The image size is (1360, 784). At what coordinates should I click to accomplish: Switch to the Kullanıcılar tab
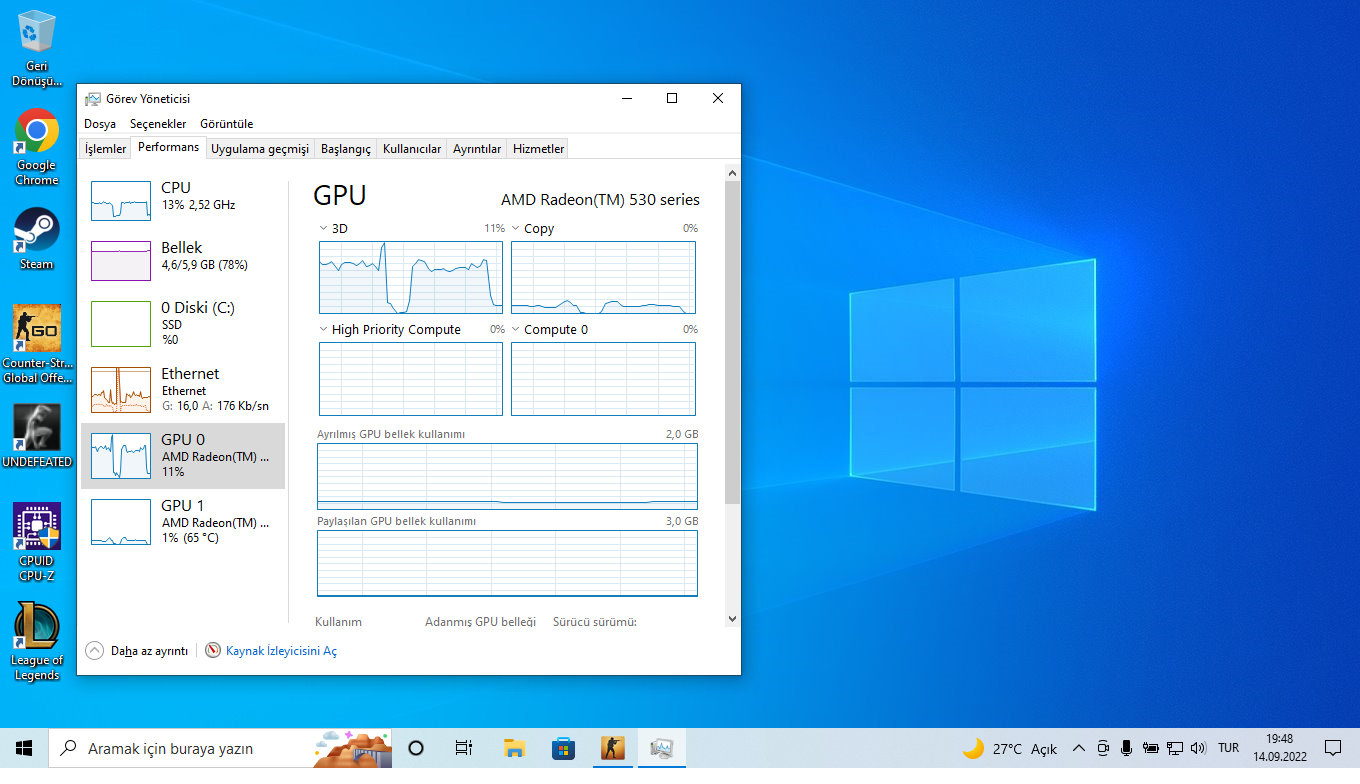(412, 149)
